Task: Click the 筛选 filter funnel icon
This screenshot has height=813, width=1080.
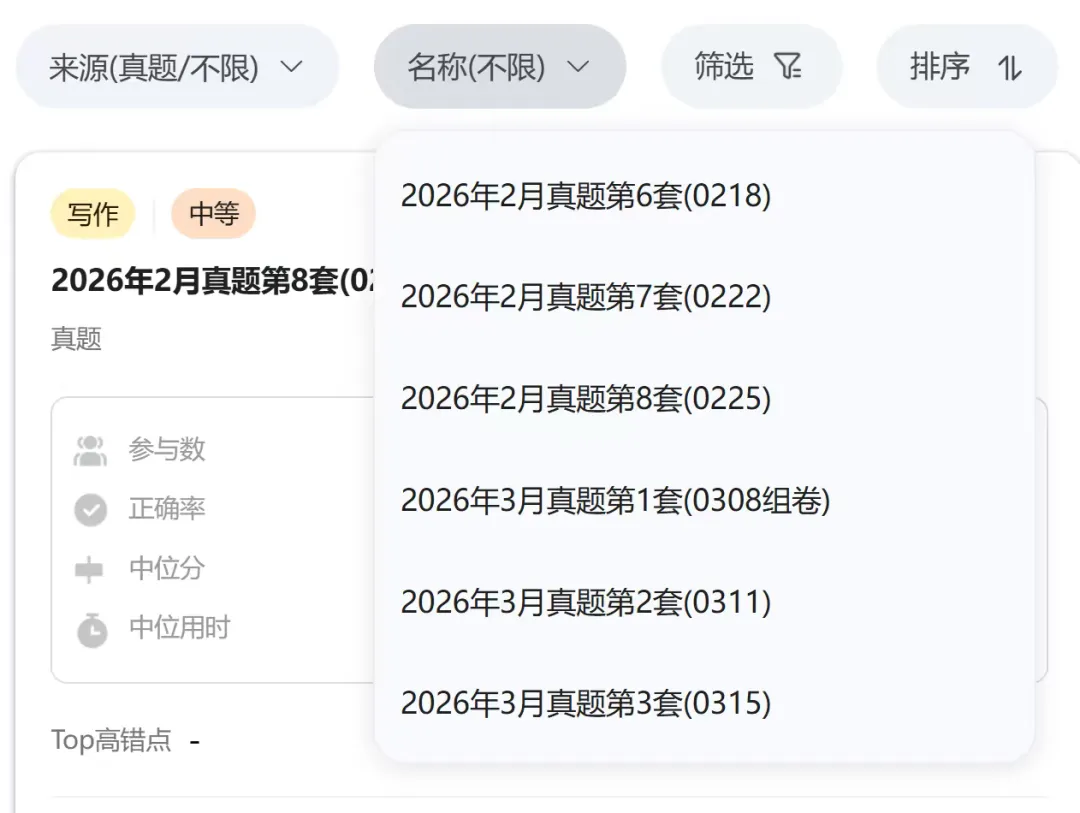Action: pos(790,66)
